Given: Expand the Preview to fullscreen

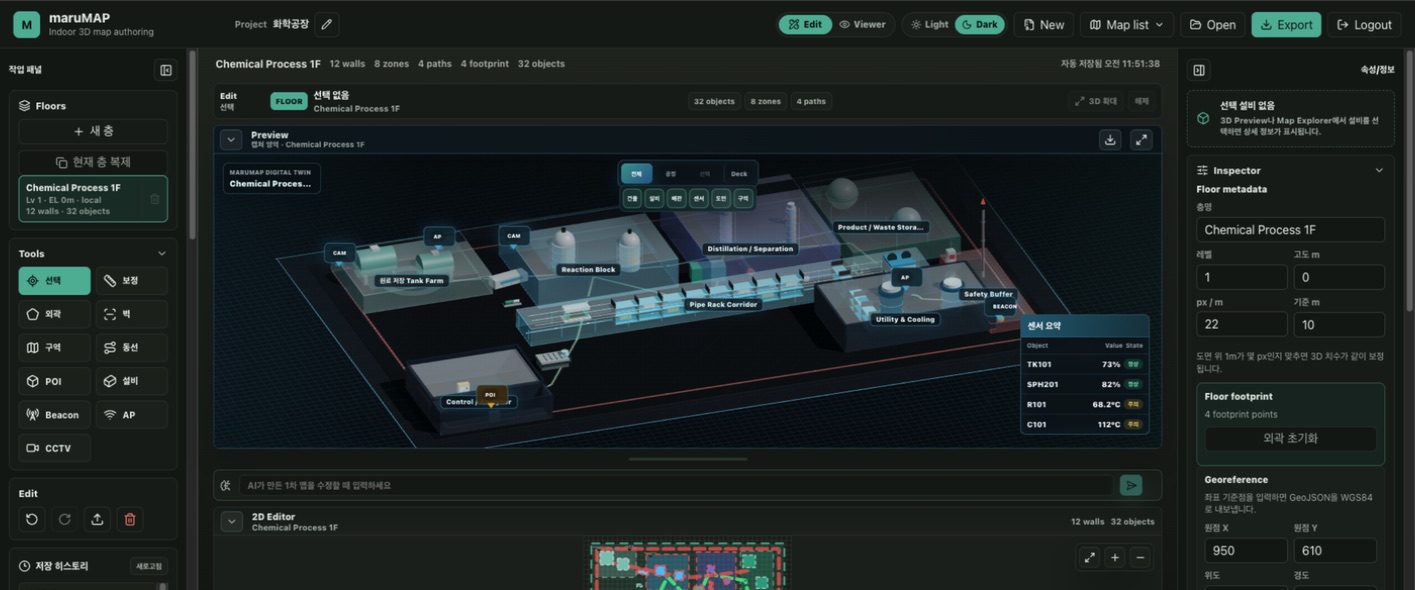Looking at the screenshot, I should coord(1141,140).
